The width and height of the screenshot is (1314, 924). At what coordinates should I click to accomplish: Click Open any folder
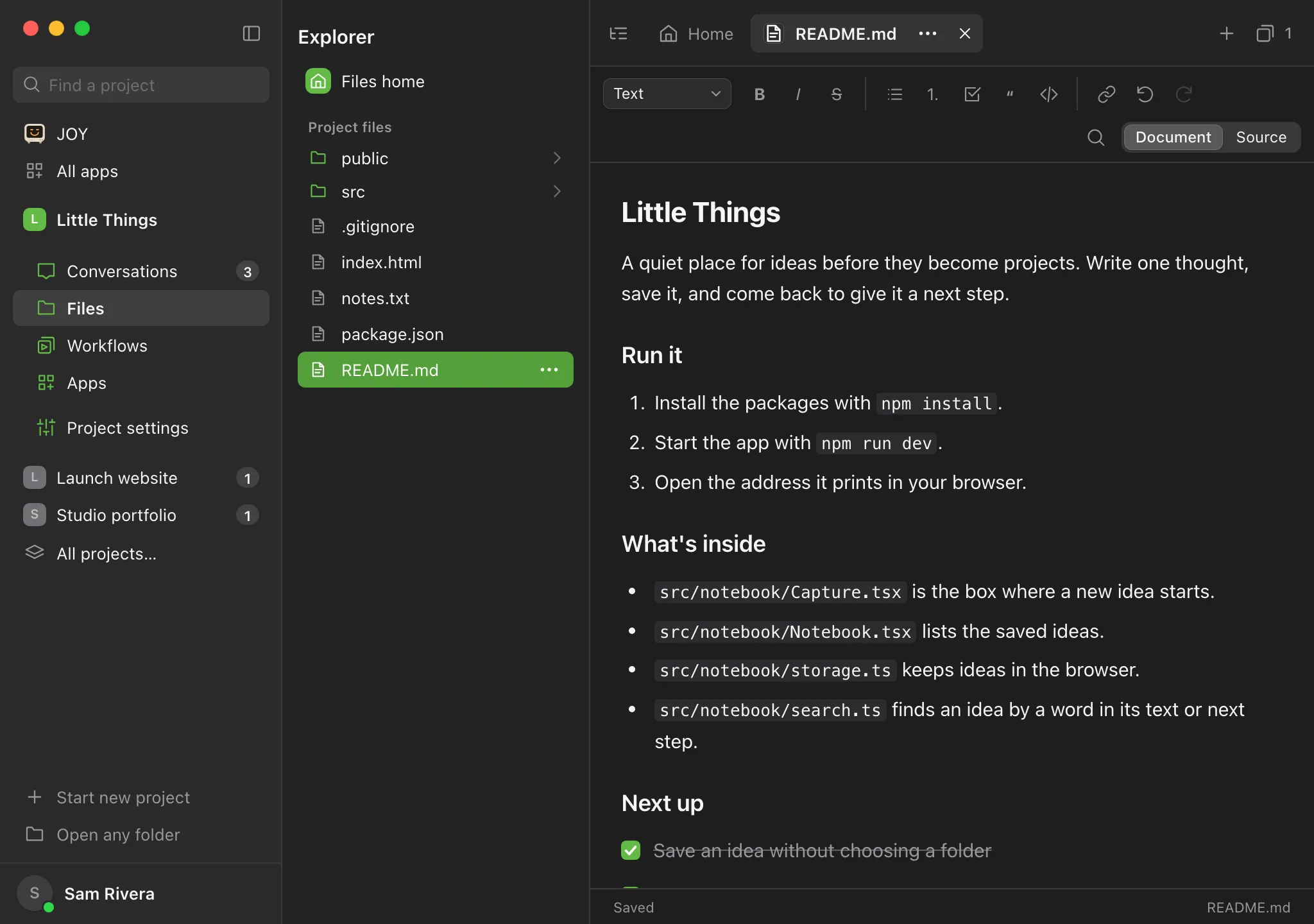pyautogui.click(x=141, y=834)
